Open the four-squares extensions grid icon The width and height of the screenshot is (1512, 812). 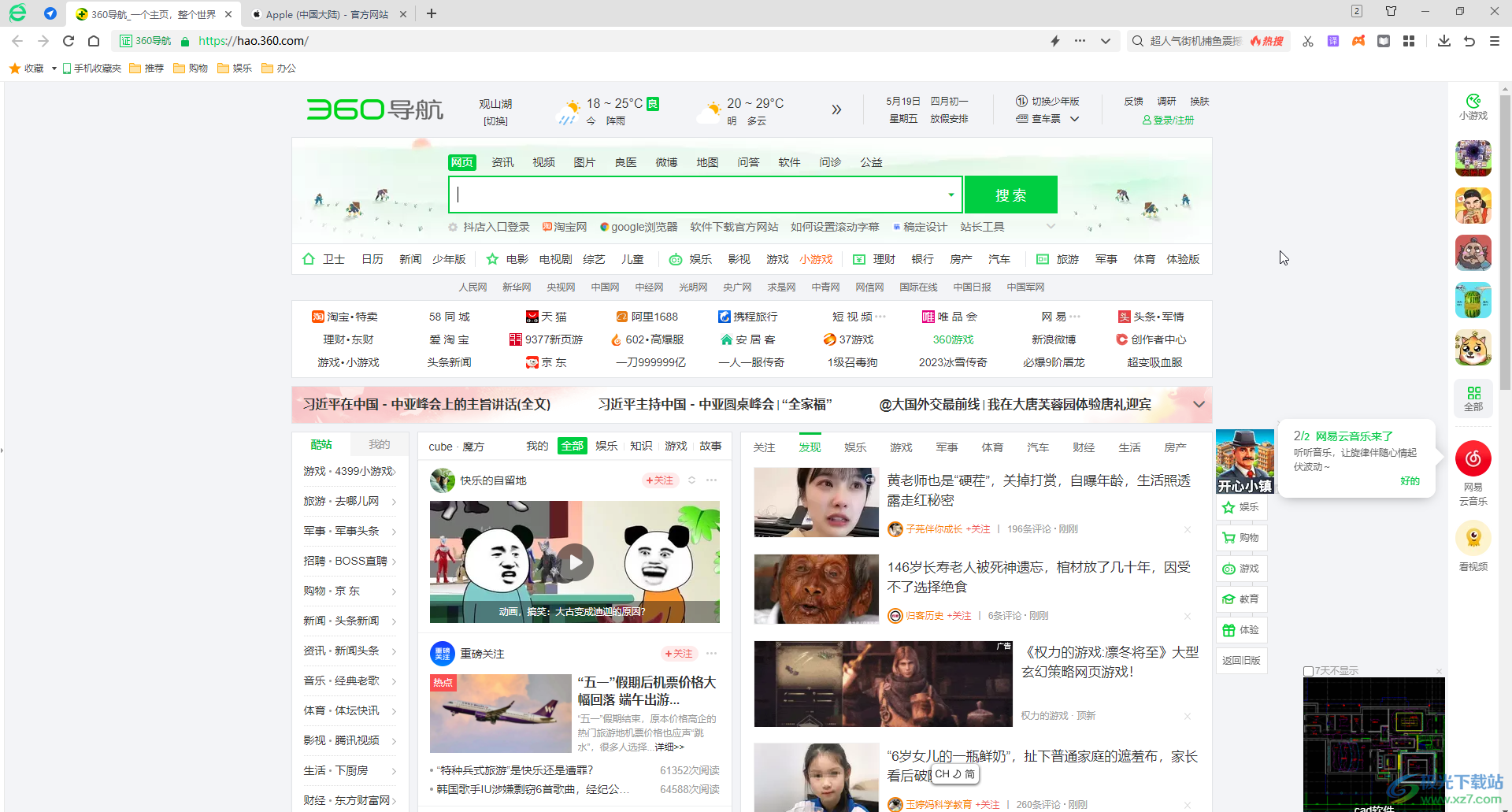pyautogui.click(x=1409, y=41)
